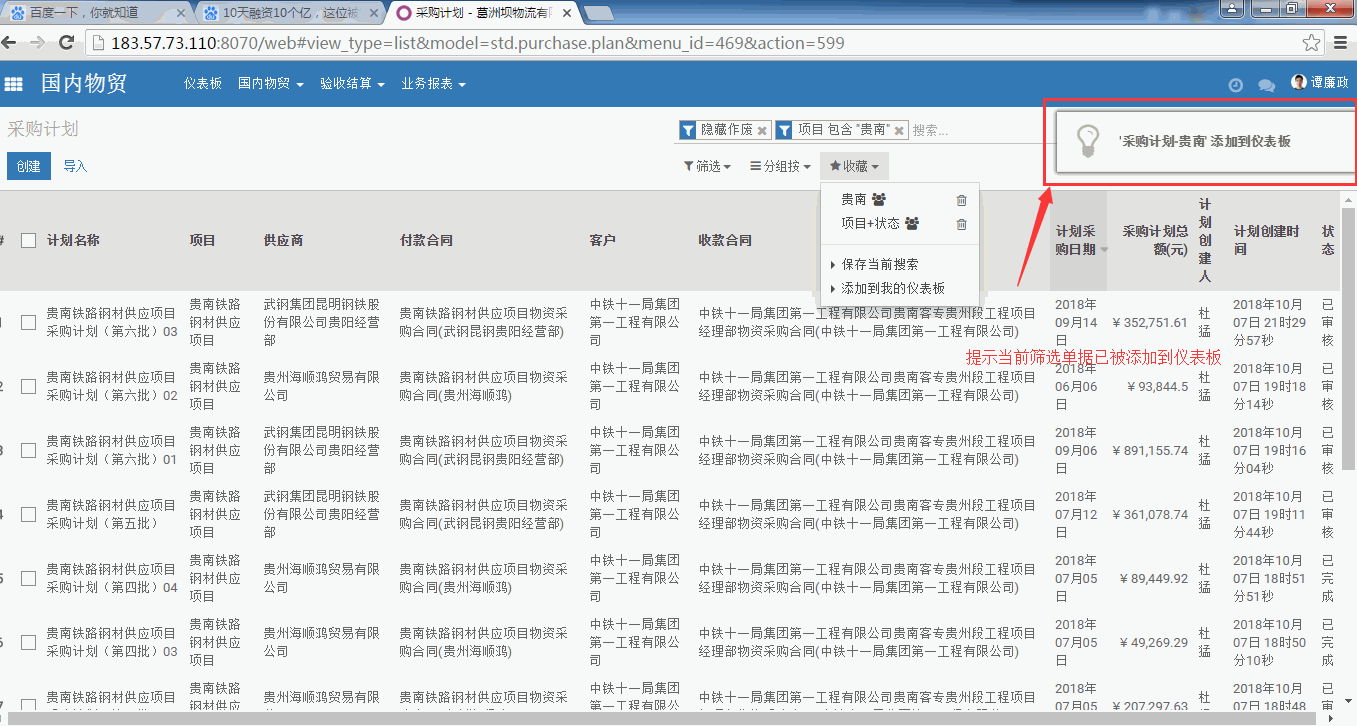Bookmark the page with the star icon
The image size is (1357, 726).
coord(1310,43)
